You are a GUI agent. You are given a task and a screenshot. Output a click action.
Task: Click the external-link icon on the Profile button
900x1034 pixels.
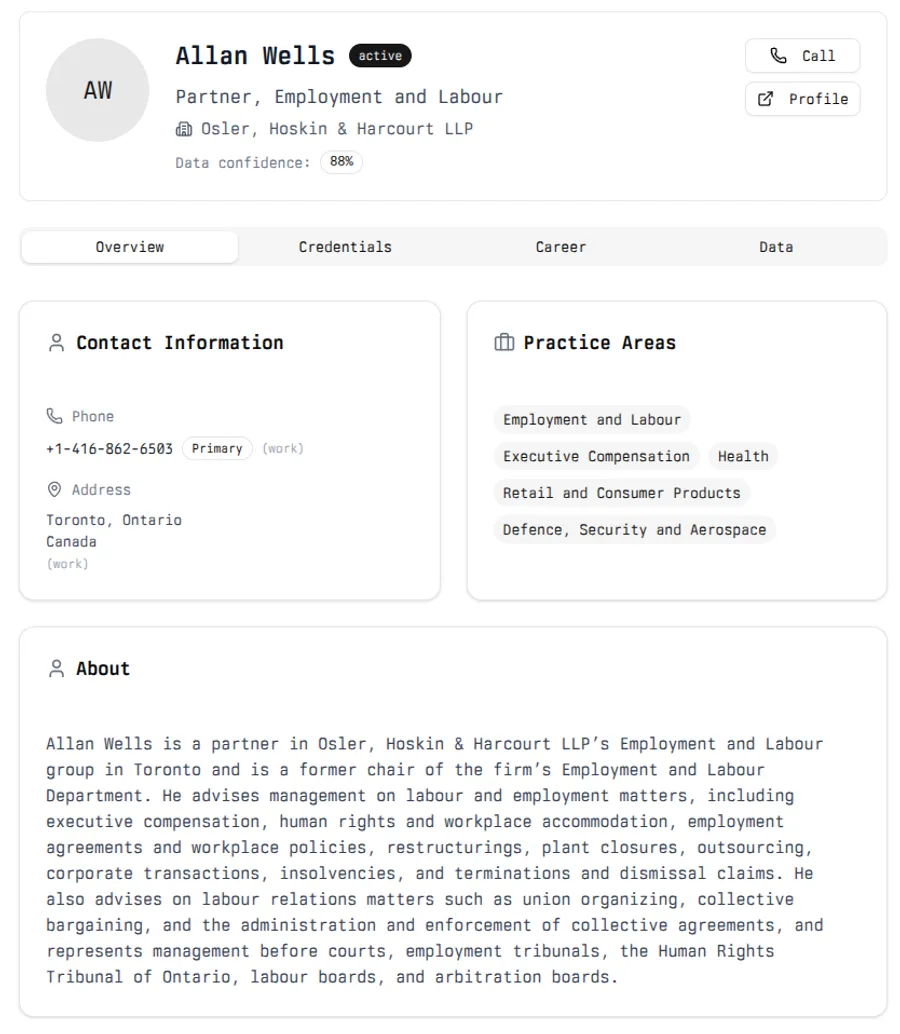[766, 99]
